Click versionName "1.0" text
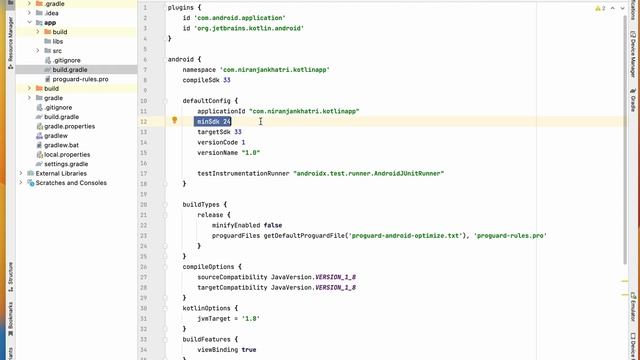This screenshot has height=360, width=640. point(229,153)
